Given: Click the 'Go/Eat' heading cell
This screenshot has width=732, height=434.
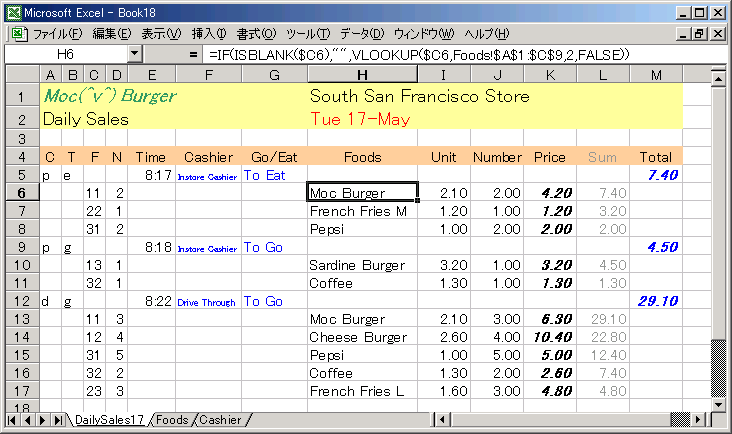Looking at the screenshot, I should click(x=274, y=157).
